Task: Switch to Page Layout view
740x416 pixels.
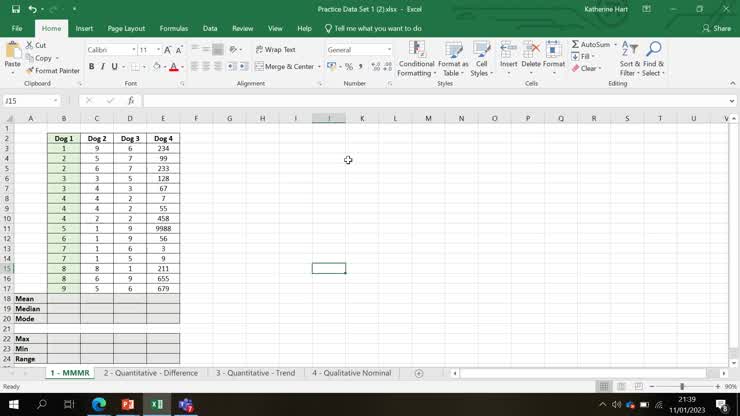Action: (x=621, y=387)
